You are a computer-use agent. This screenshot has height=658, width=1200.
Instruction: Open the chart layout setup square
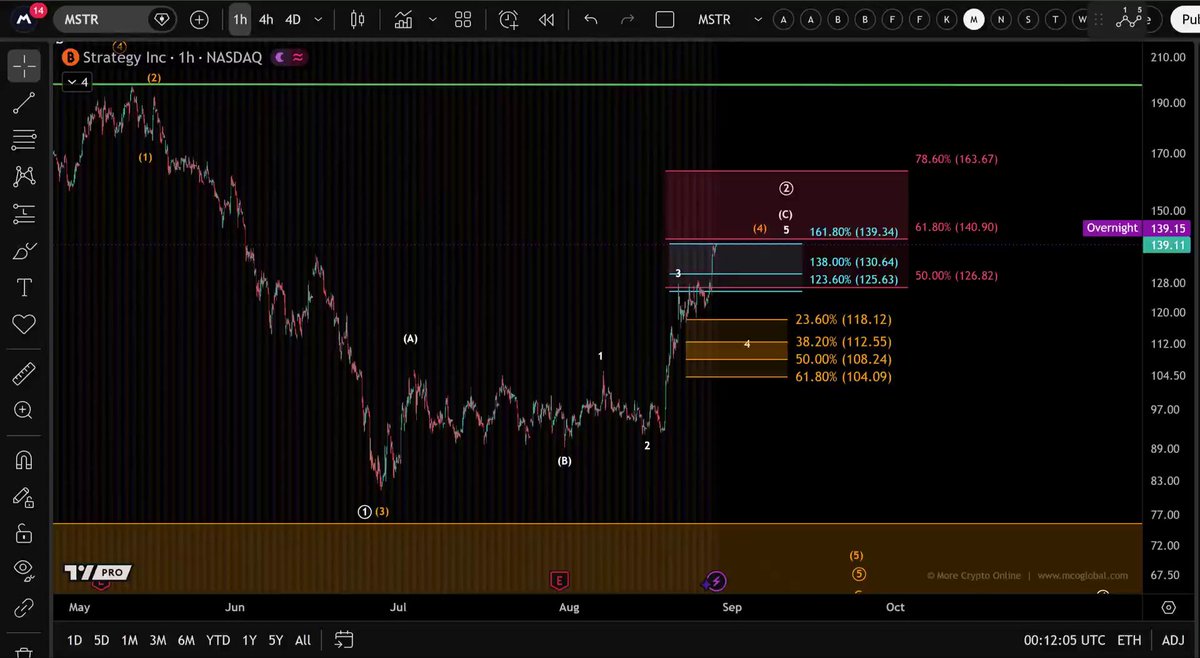(x=665, y=19)
